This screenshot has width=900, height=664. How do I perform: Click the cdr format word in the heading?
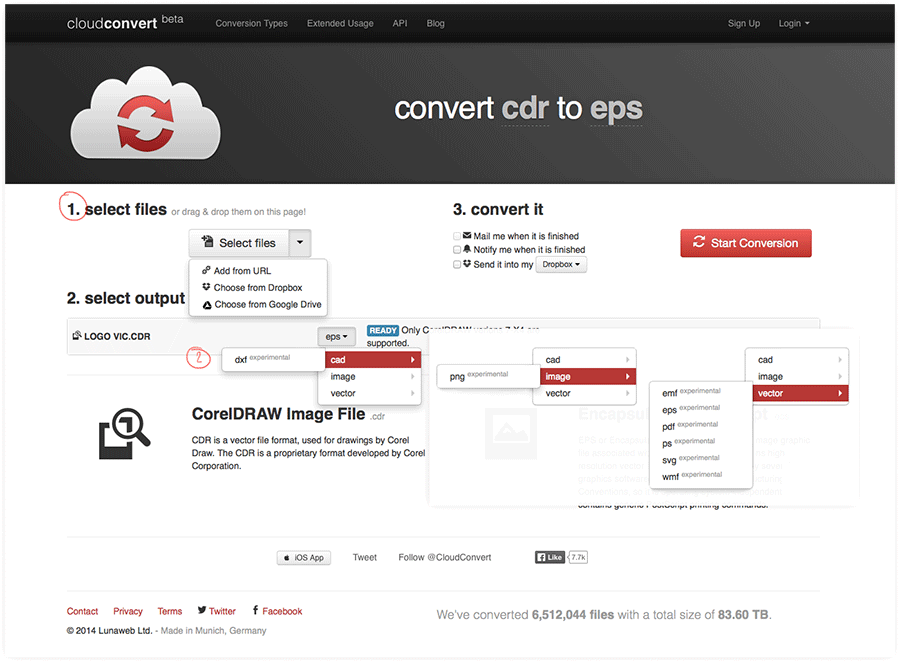coord(525,108)
